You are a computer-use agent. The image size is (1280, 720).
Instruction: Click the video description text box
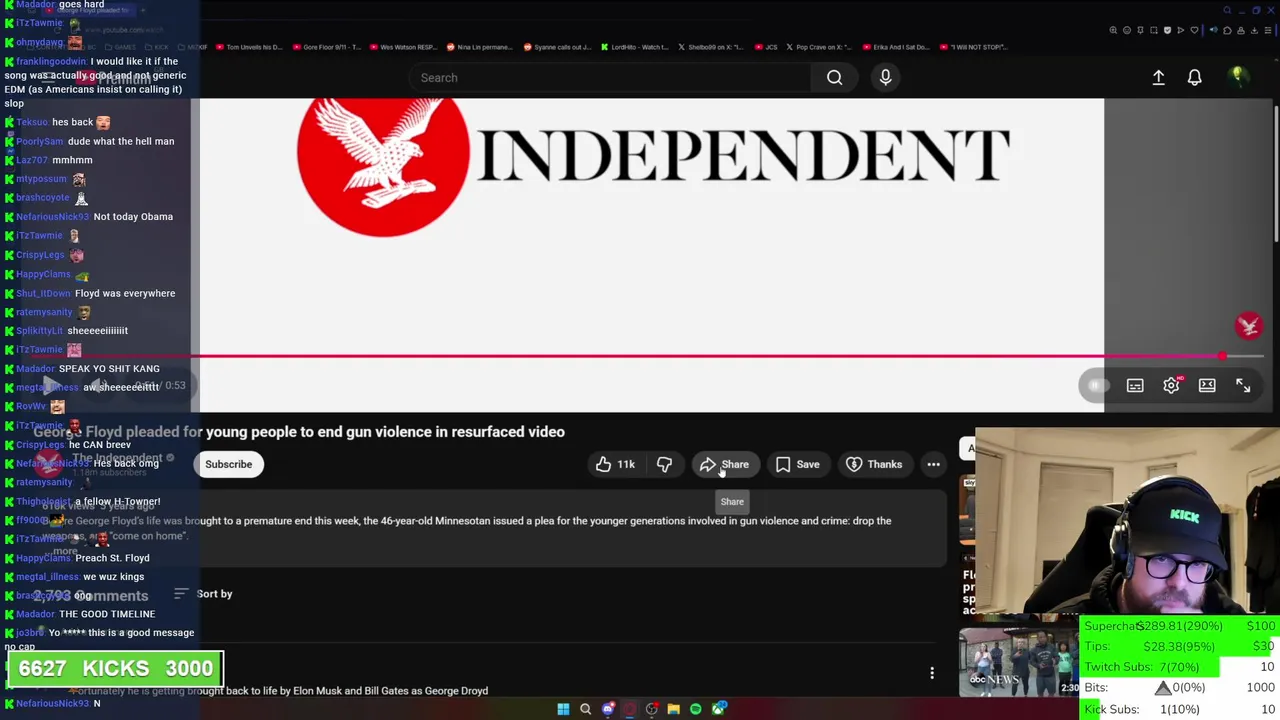point(490,528)
